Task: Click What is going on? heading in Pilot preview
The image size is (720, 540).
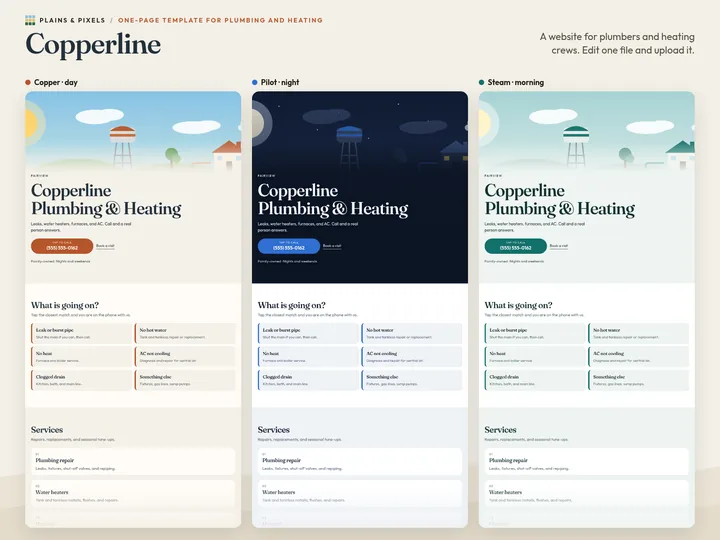Action: pyautogui.click(x=292, y=305)
